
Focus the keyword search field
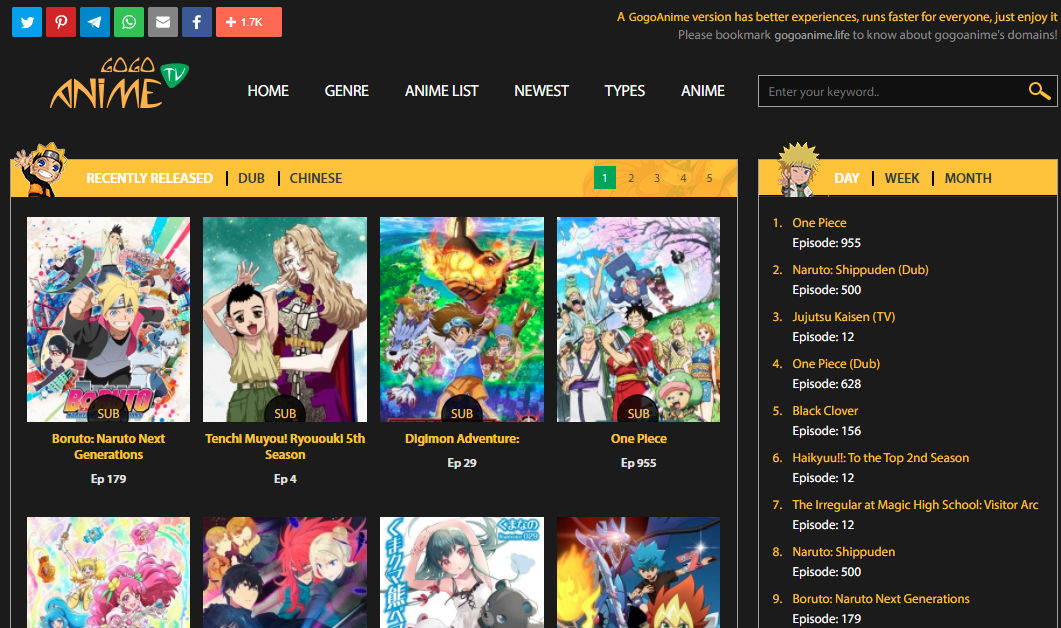pos(907,91)
